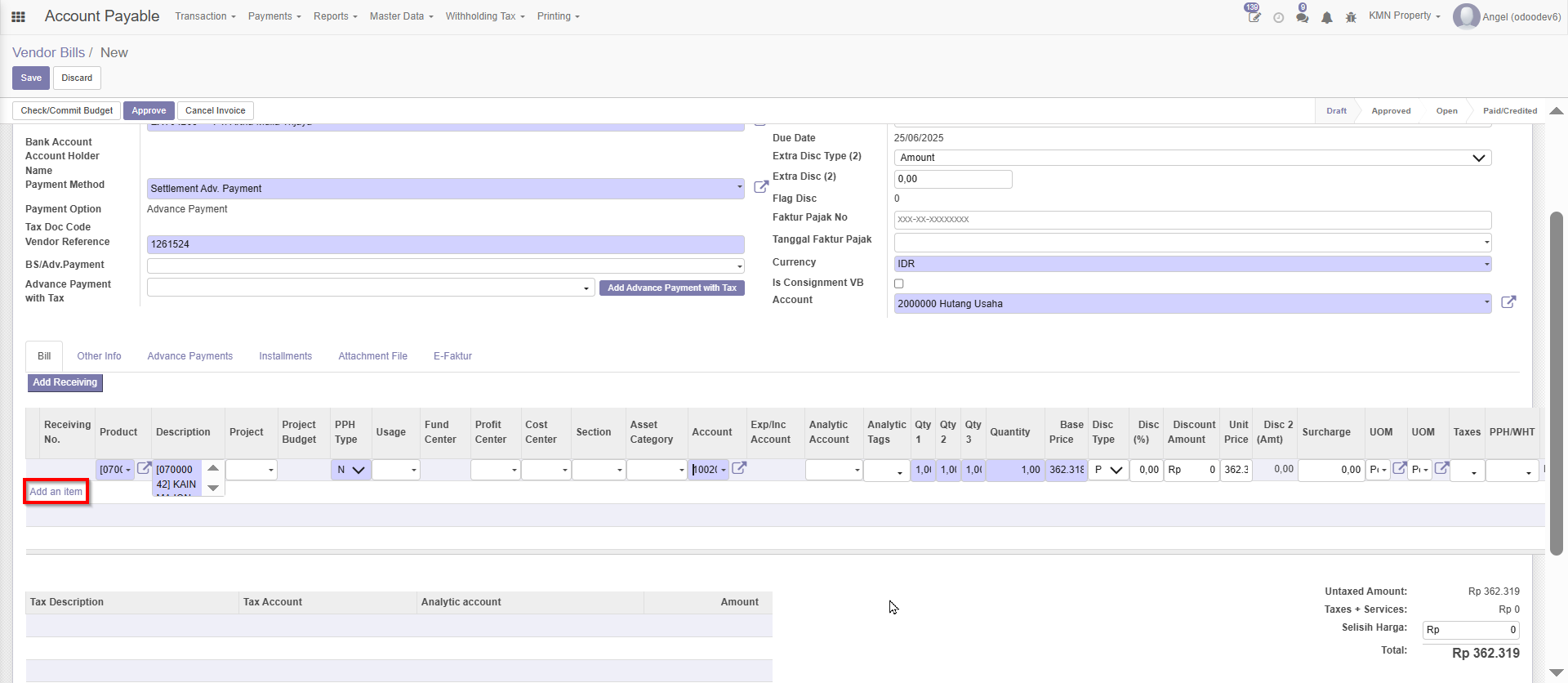The width and height of the screenshot is (1568, 683).
Task: Open external link for Payment Method
Action: (x=761, y=187)
